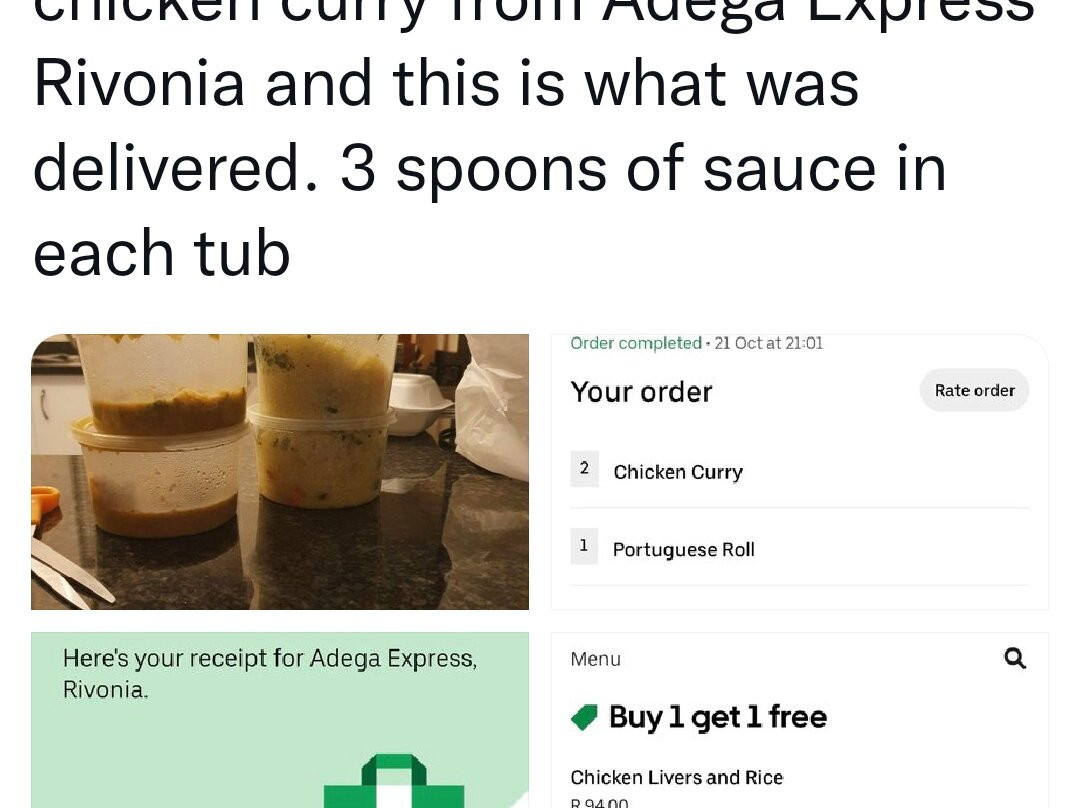Click the green Buy 1 get 1 free tag icon
The image size is (1080, 808).
pyautogui.click(x=585, y=718)
